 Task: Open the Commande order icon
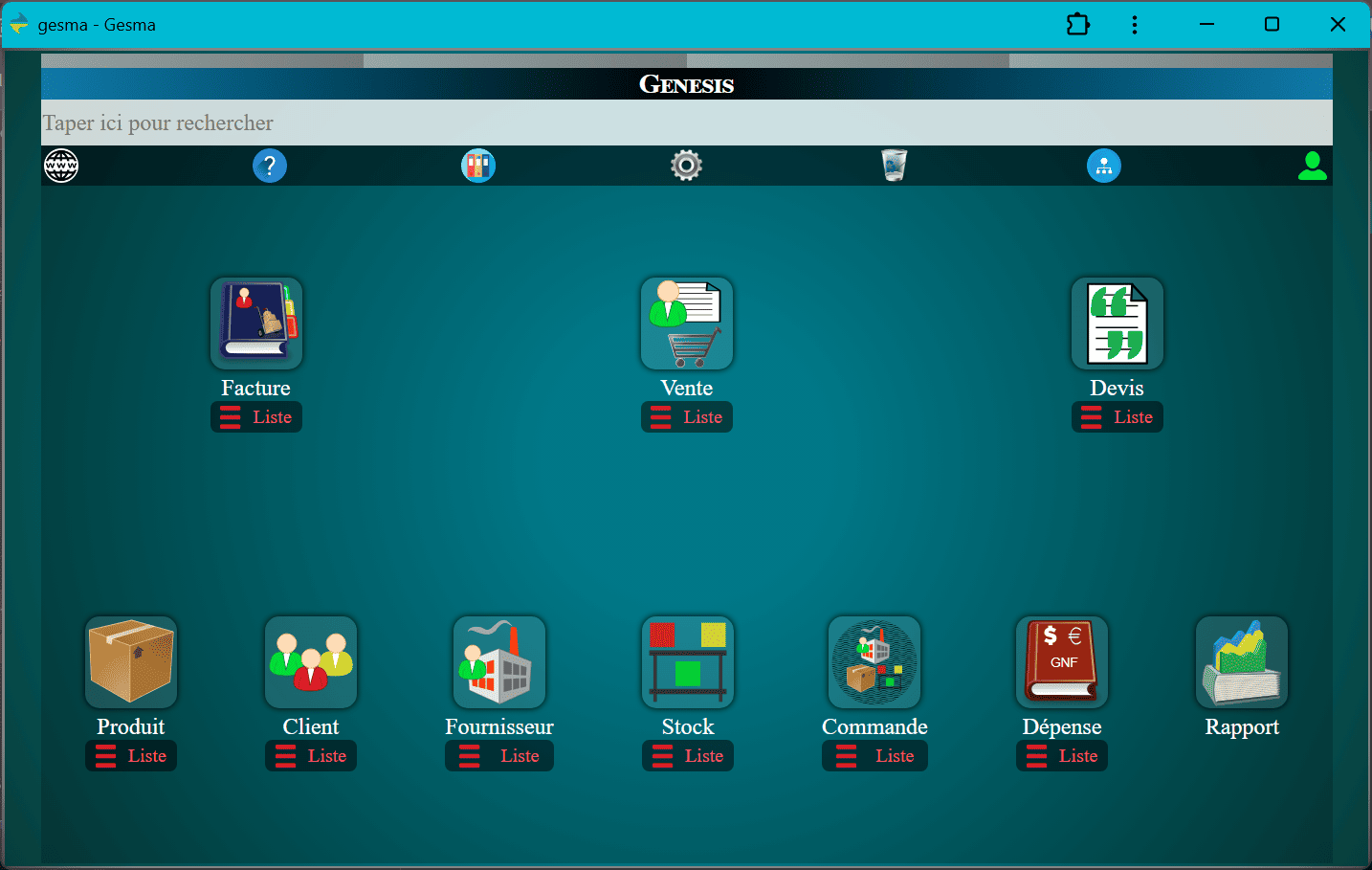(874, 662)
